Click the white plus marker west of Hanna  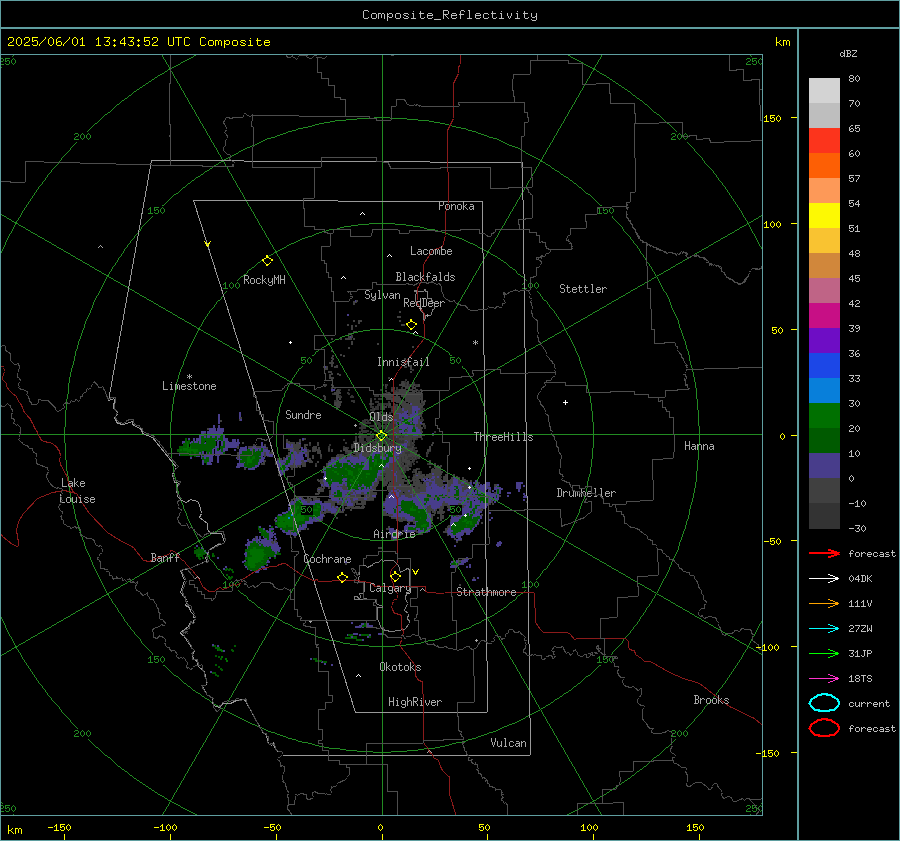point(565,402)
